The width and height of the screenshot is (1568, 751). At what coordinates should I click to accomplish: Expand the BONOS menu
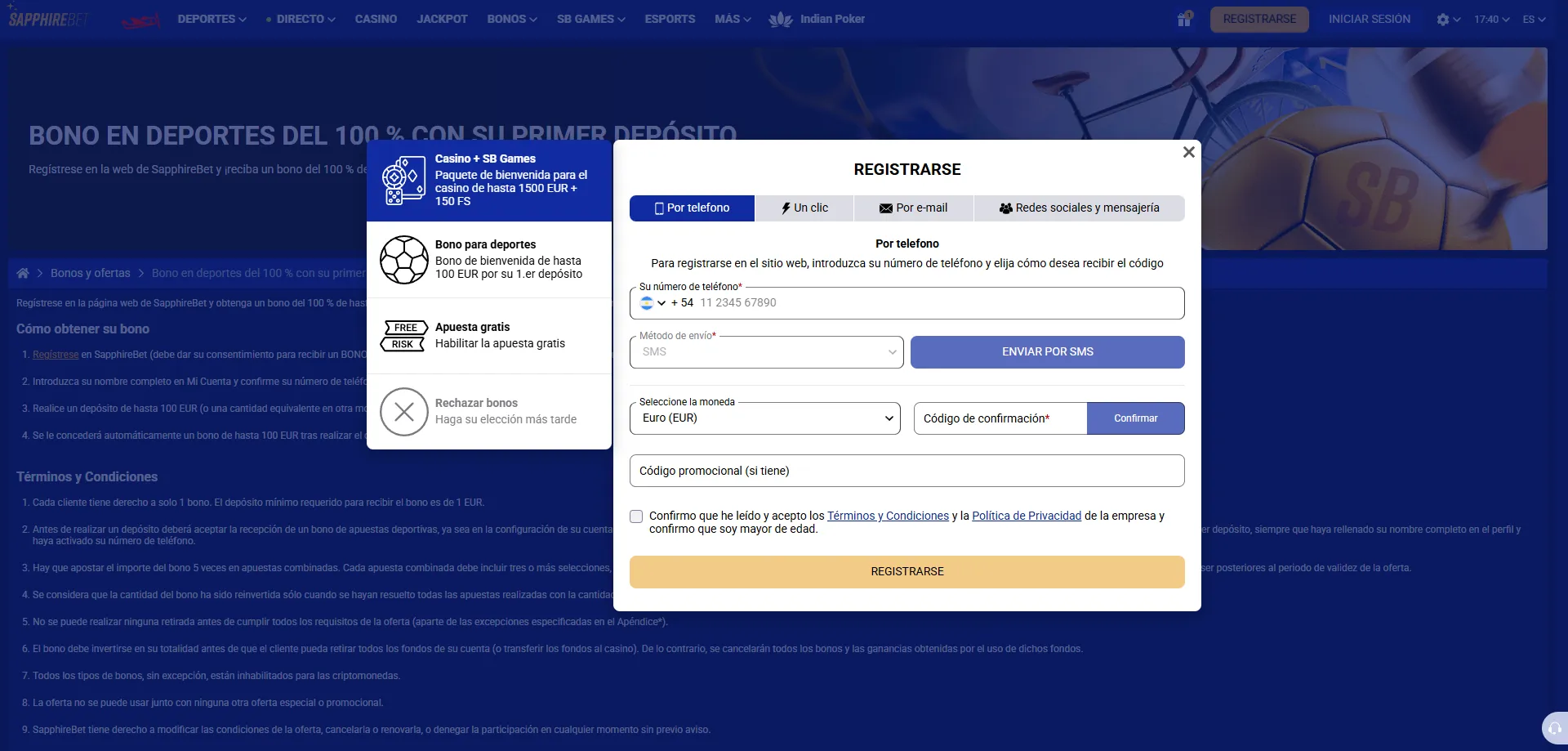pos(512,19)
